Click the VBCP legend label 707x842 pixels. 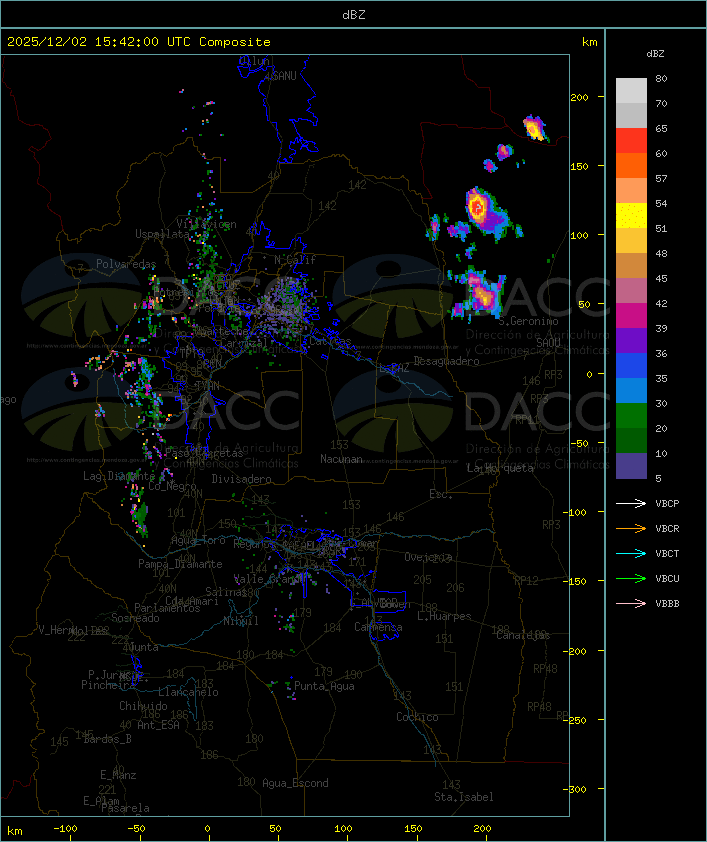click(x=667, y=503)
